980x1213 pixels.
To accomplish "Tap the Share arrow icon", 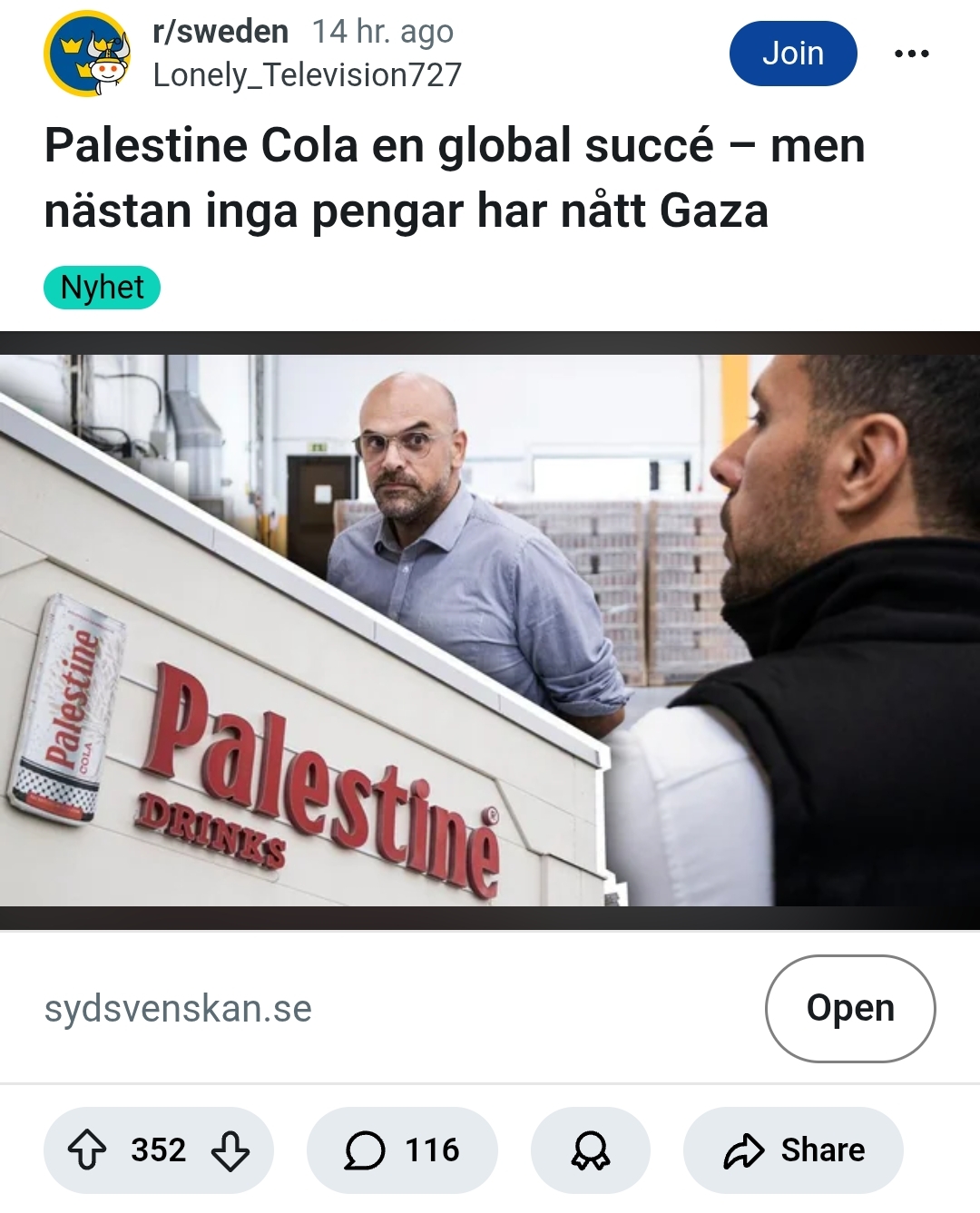I will point(744,1150).
